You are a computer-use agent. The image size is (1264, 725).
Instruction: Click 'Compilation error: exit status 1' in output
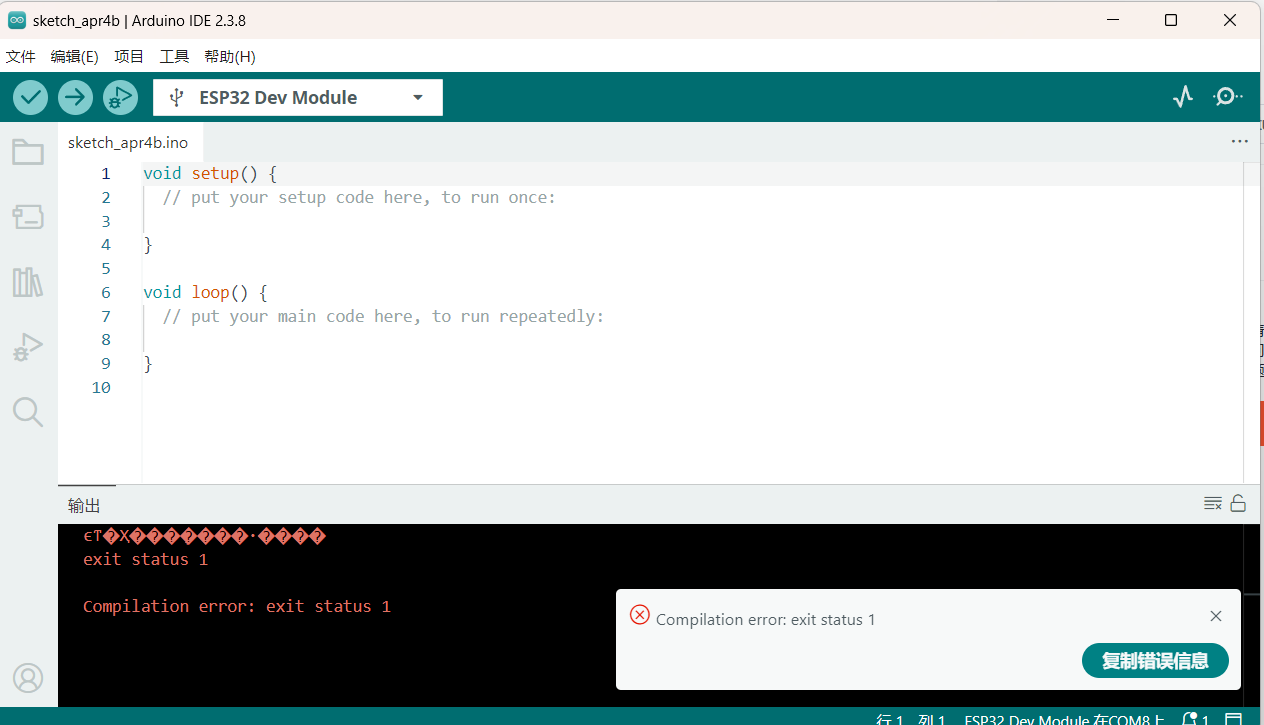[x=237, y=606]
